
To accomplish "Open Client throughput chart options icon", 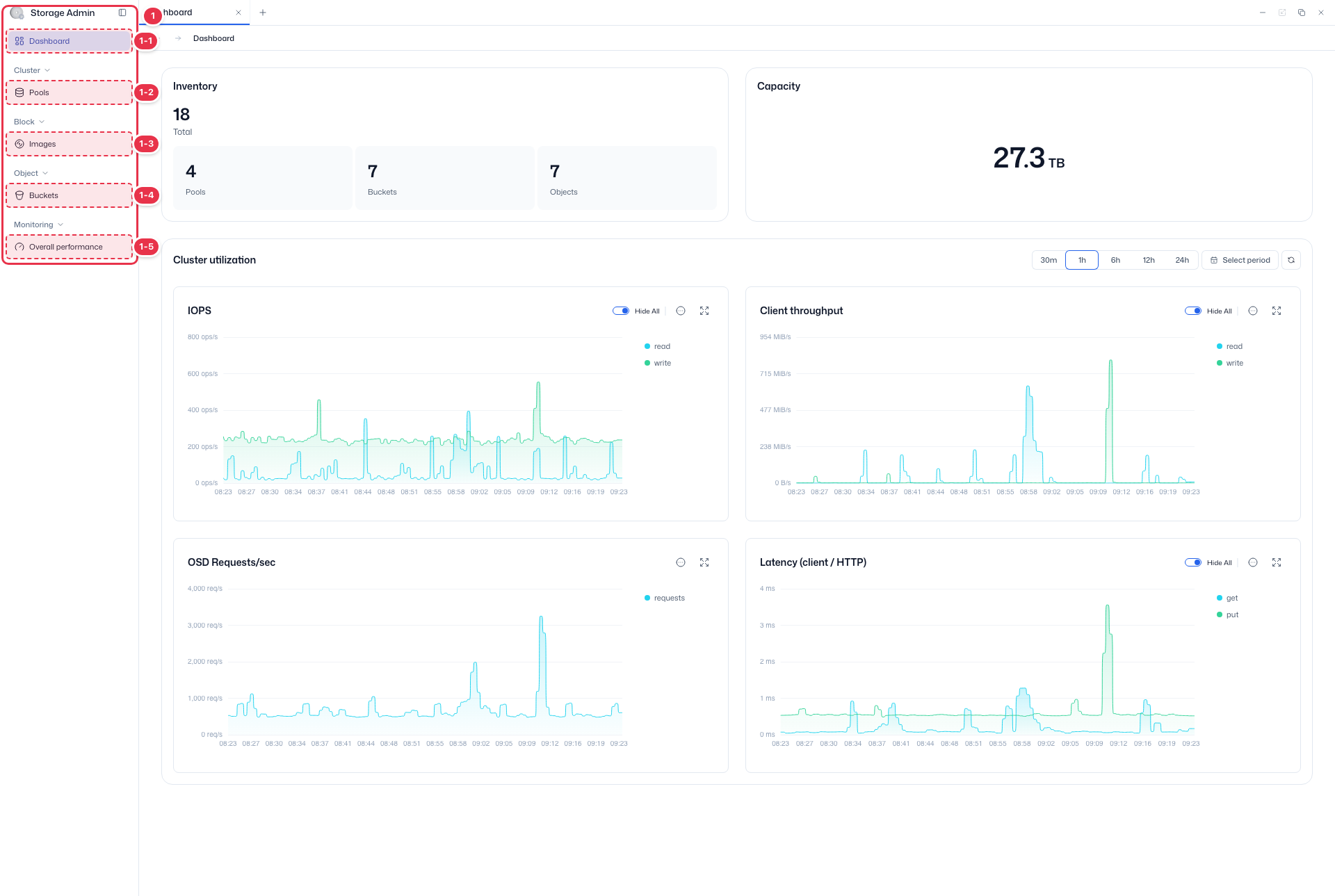I will point(1253,311).
